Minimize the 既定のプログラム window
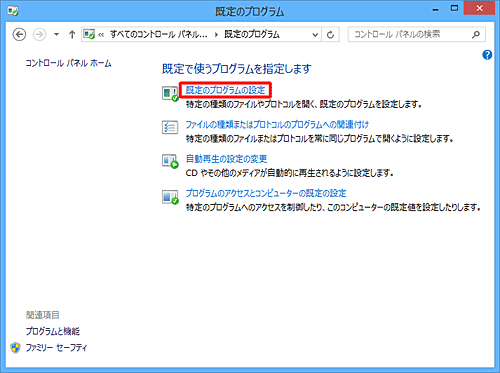Viewport: 500px width, 373px height. (x=435, y=9)
